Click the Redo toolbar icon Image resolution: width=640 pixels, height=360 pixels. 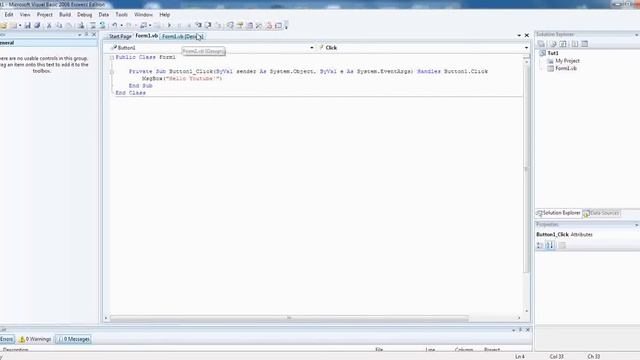[129, 25]
